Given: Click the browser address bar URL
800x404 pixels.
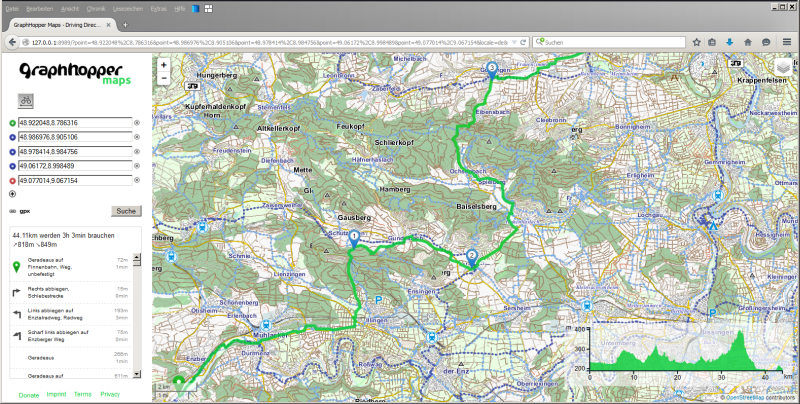Looking at the screenshot, I should pyautogui.click(x=269, y=42).
